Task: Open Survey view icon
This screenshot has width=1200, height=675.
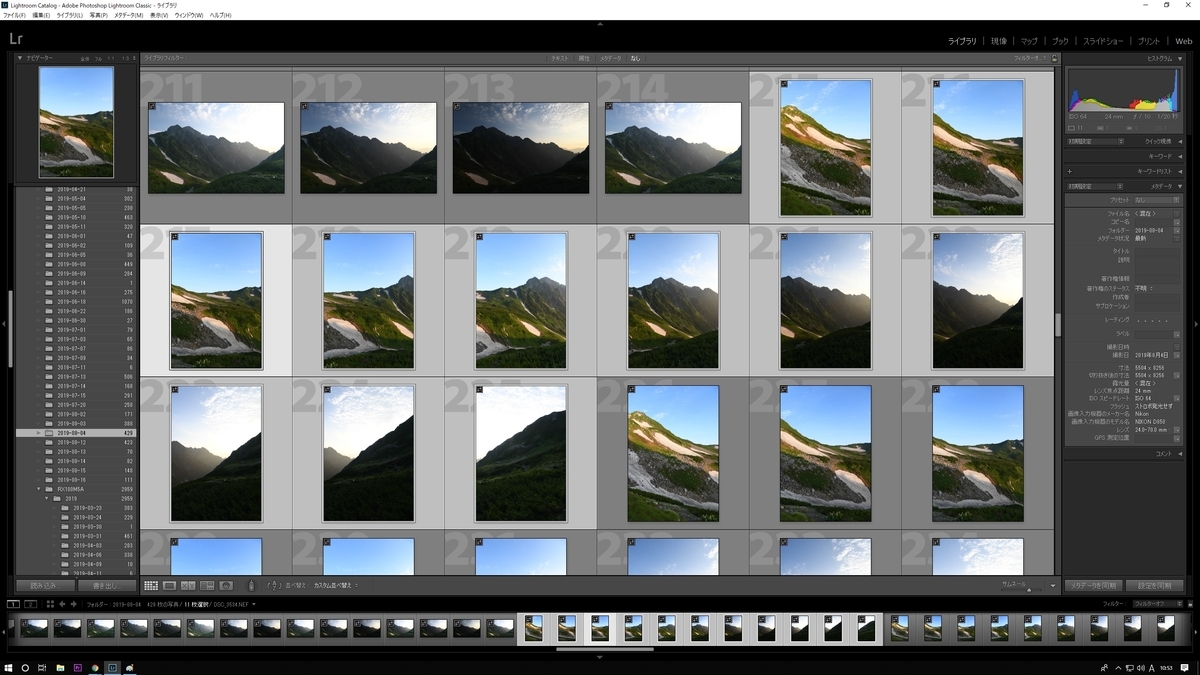Action: pyautogui.click(x=207, y=586)
